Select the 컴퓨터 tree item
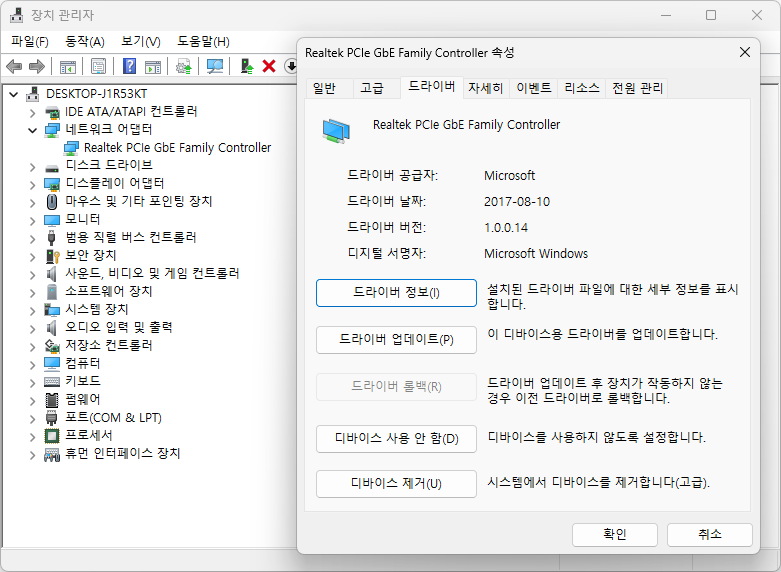Screen dimensions: 781x572 pos(83,363)
